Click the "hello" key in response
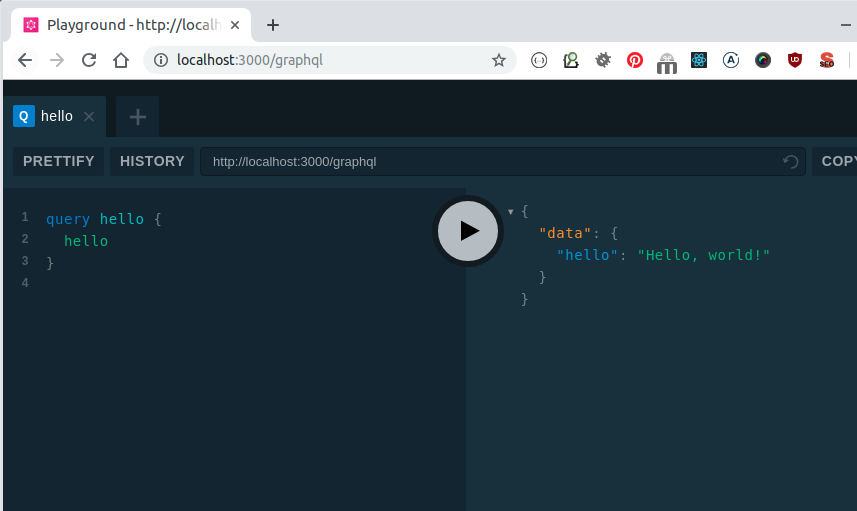The image size is (857, 511). [587, 255]
